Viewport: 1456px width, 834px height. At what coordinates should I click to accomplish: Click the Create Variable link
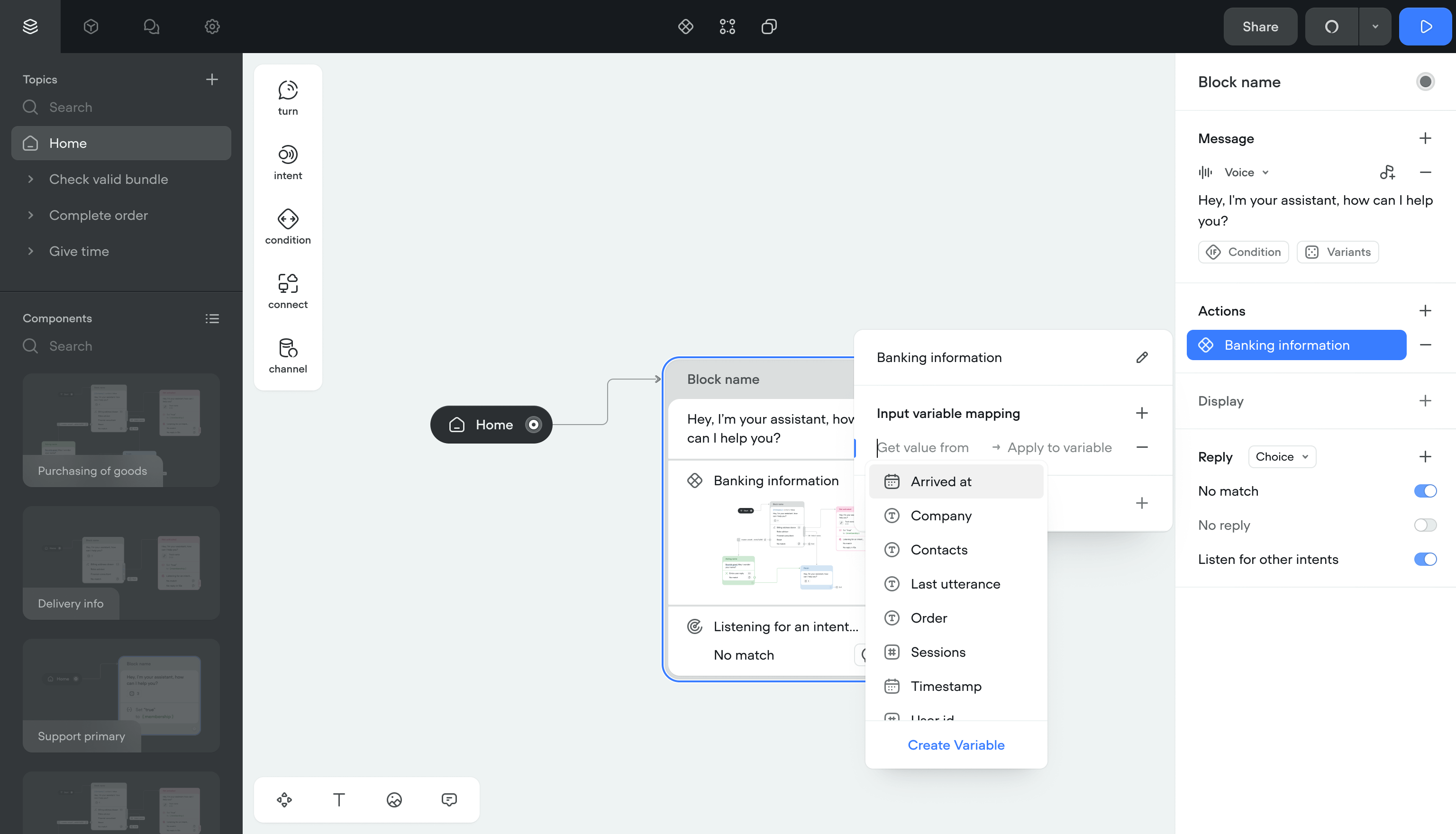pyautogui.click(x=955, y=744)
